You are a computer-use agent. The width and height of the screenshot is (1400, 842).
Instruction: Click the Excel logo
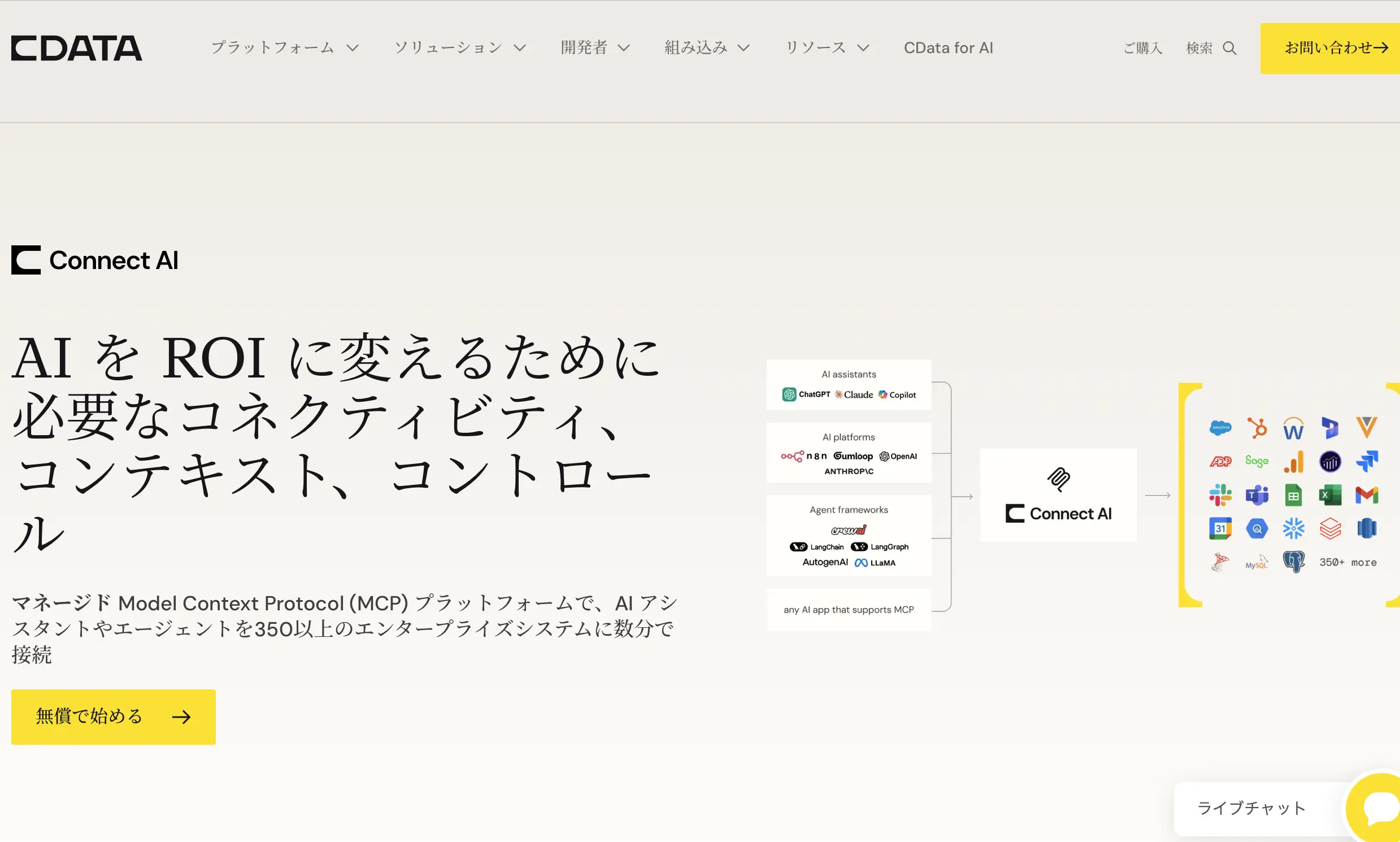click(1331, 495)
